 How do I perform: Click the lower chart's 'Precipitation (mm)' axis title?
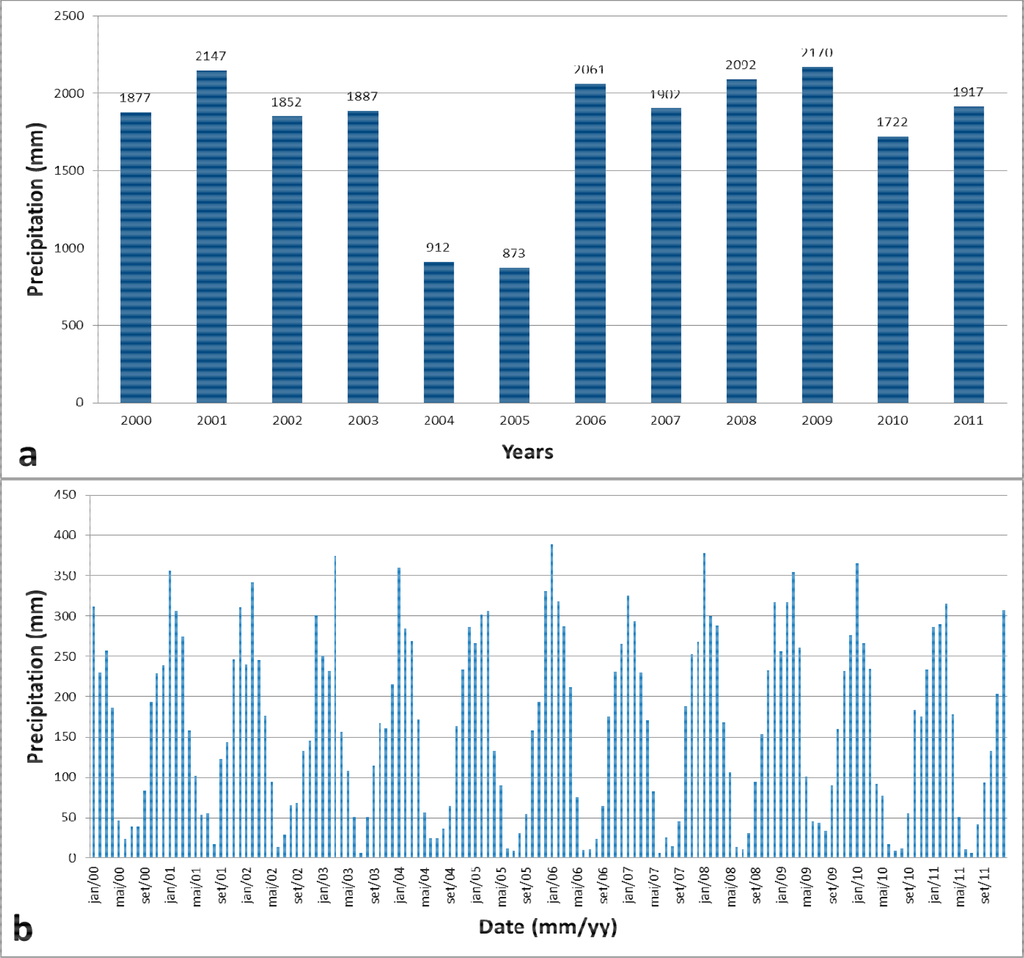(35, 675)
